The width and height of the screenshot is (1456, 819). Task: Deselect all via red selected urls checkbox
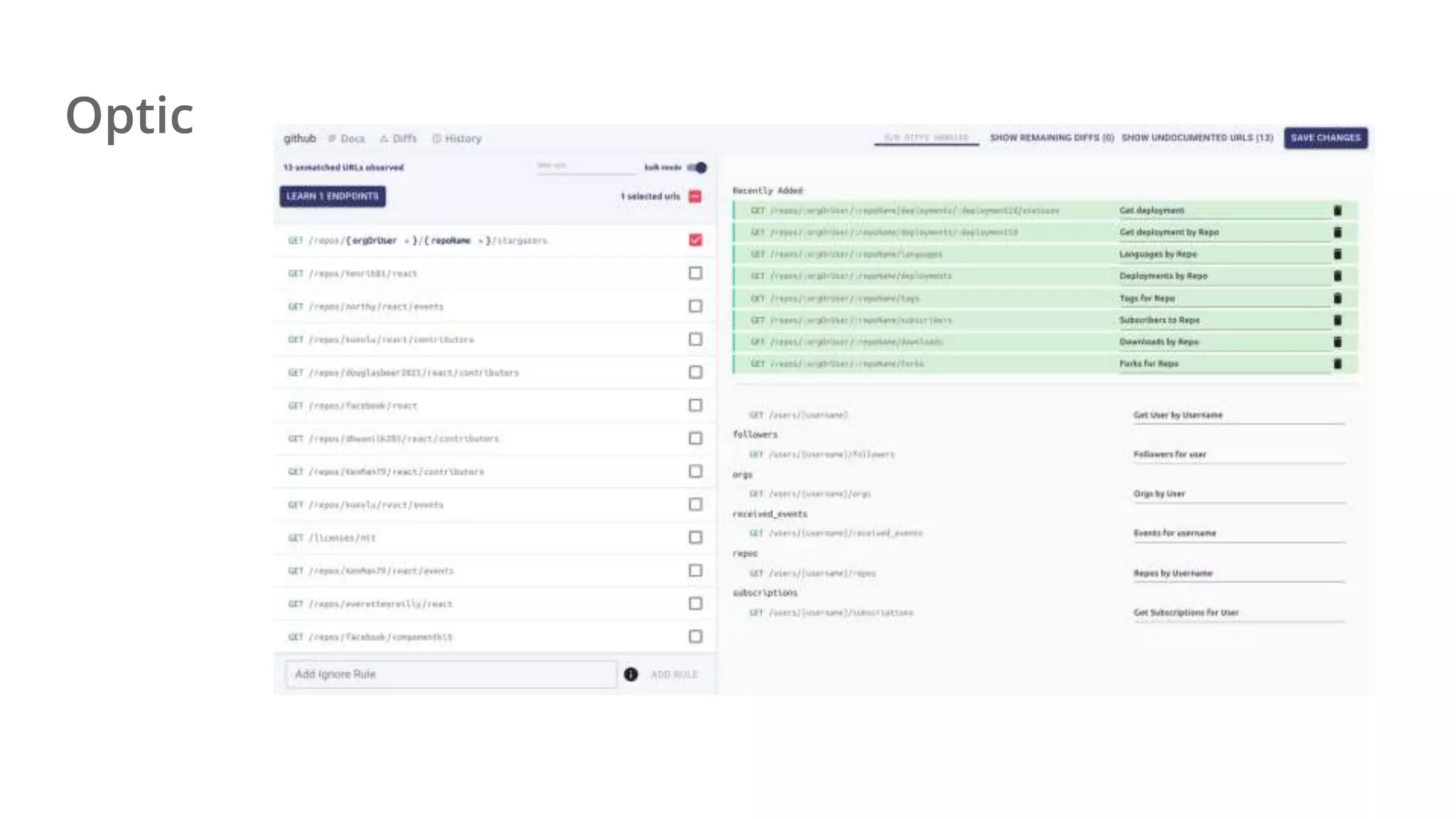pyautogui.click(x=695, y=196)
